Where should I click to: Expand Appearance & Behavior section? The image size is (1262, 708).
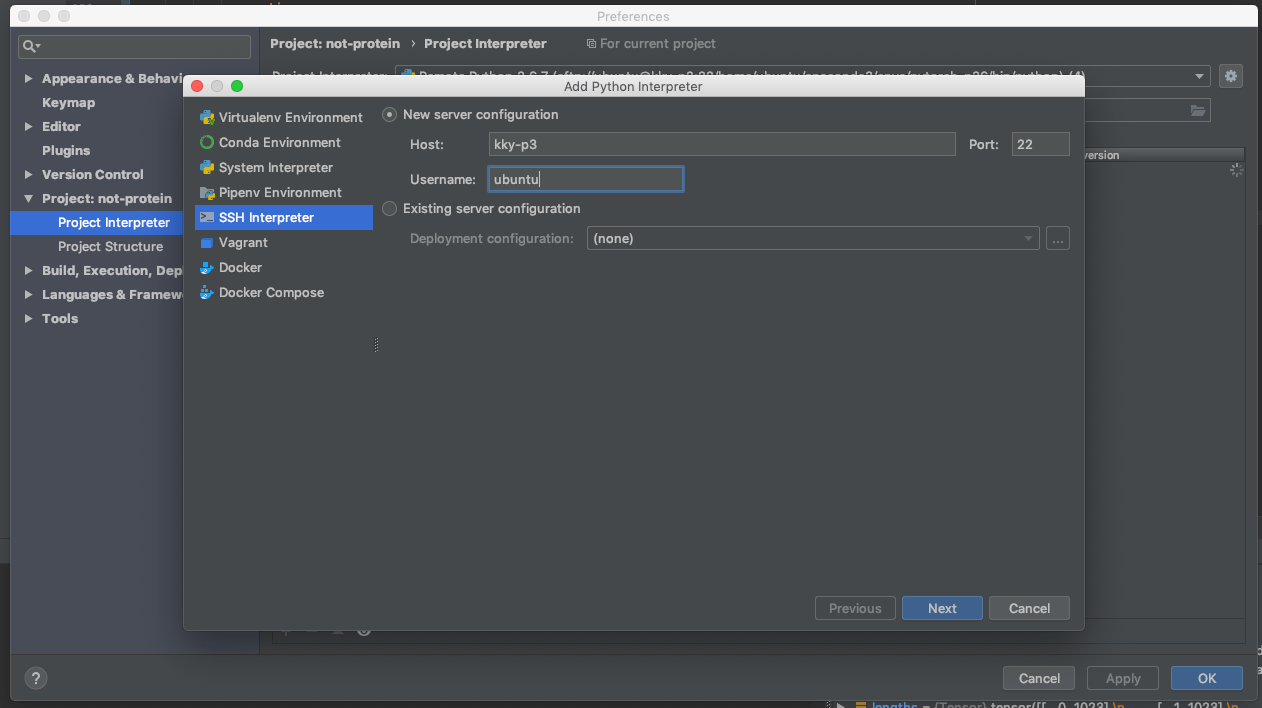28,78
